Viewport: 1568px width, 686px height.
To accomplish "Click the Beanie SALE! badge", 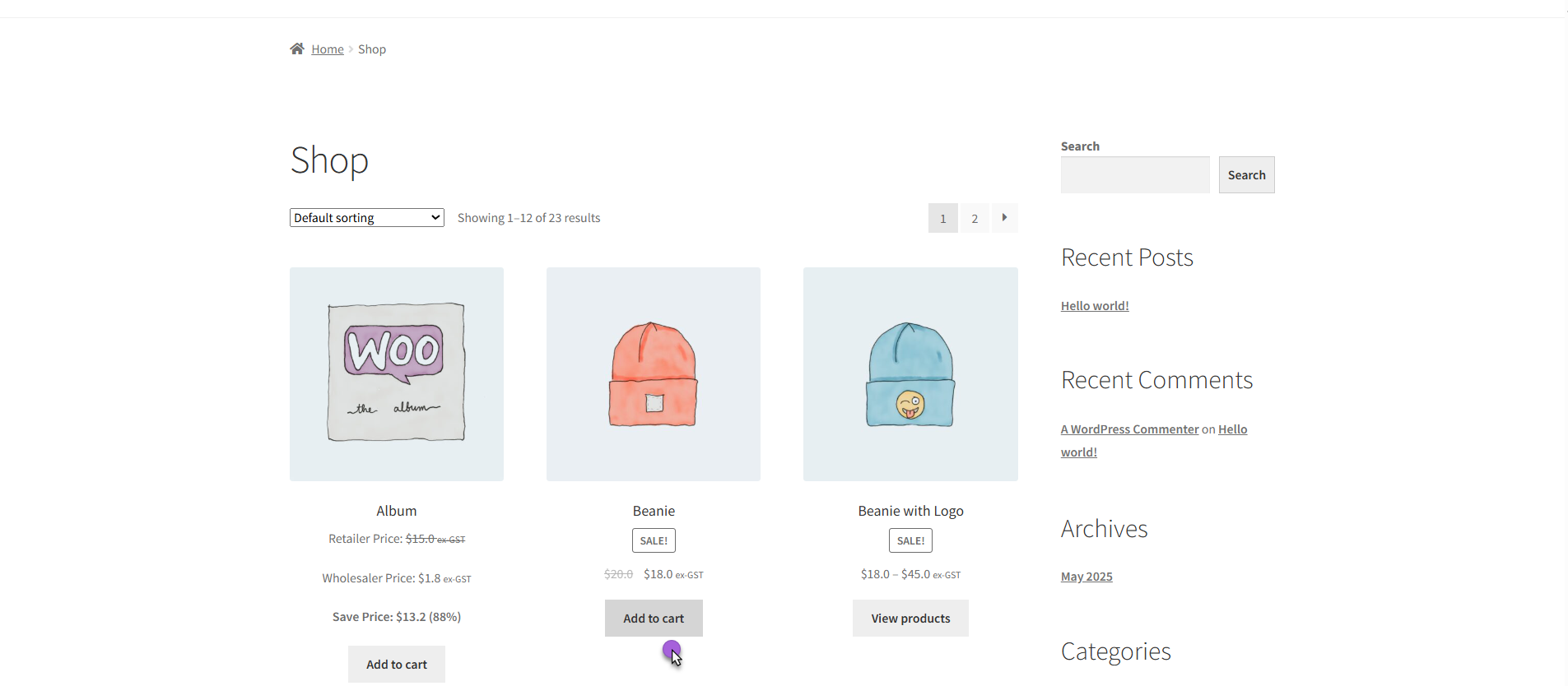I will click(x=654, y=540).
